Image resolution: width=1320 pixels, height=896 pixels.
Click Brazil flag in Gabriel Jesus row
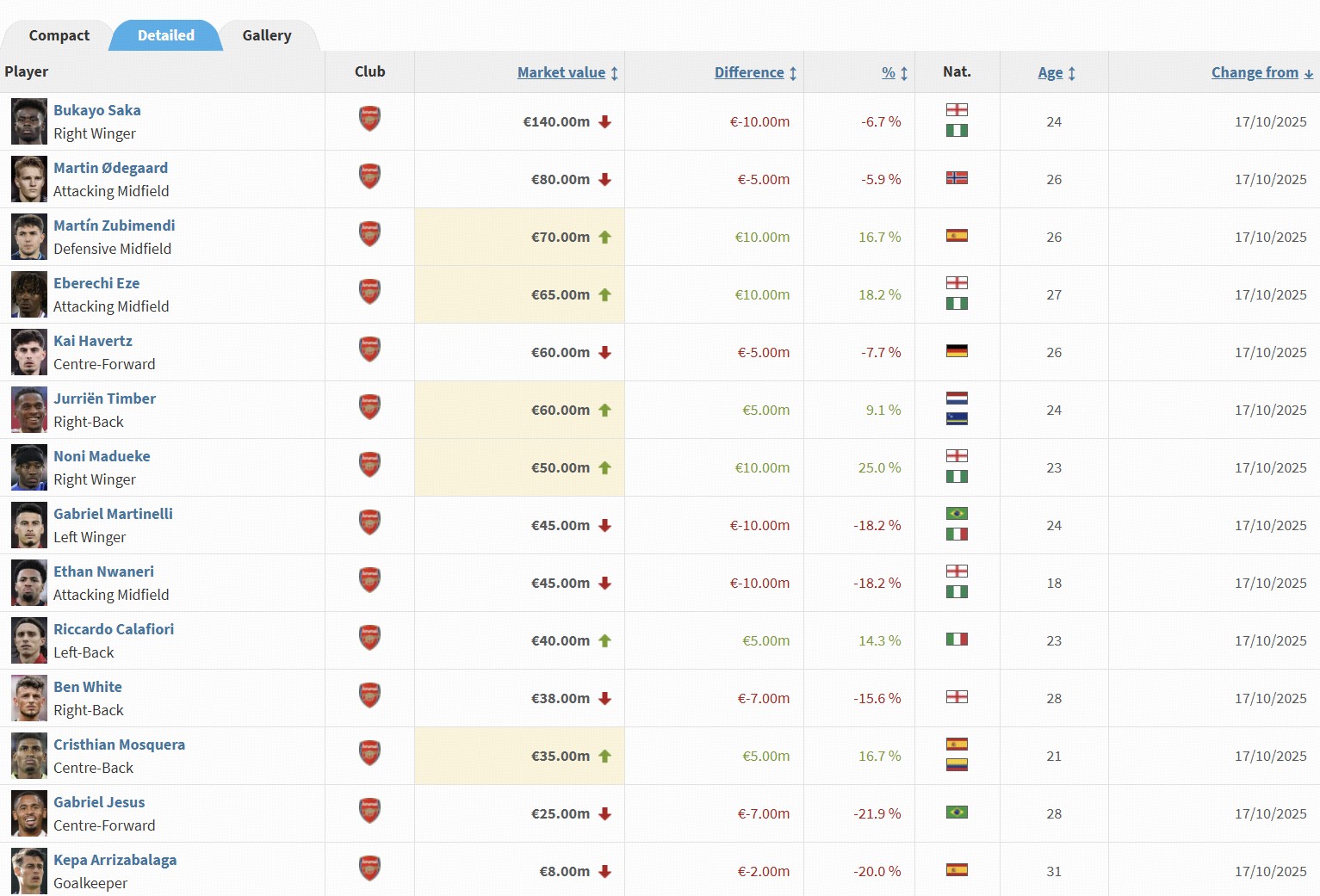[x=957, y=813]
